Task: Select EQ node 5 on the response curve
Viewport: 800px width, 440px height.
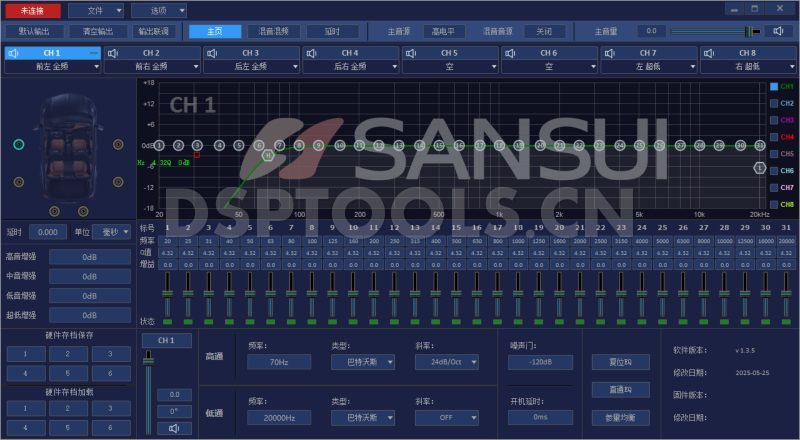Action: coord(239,145)
